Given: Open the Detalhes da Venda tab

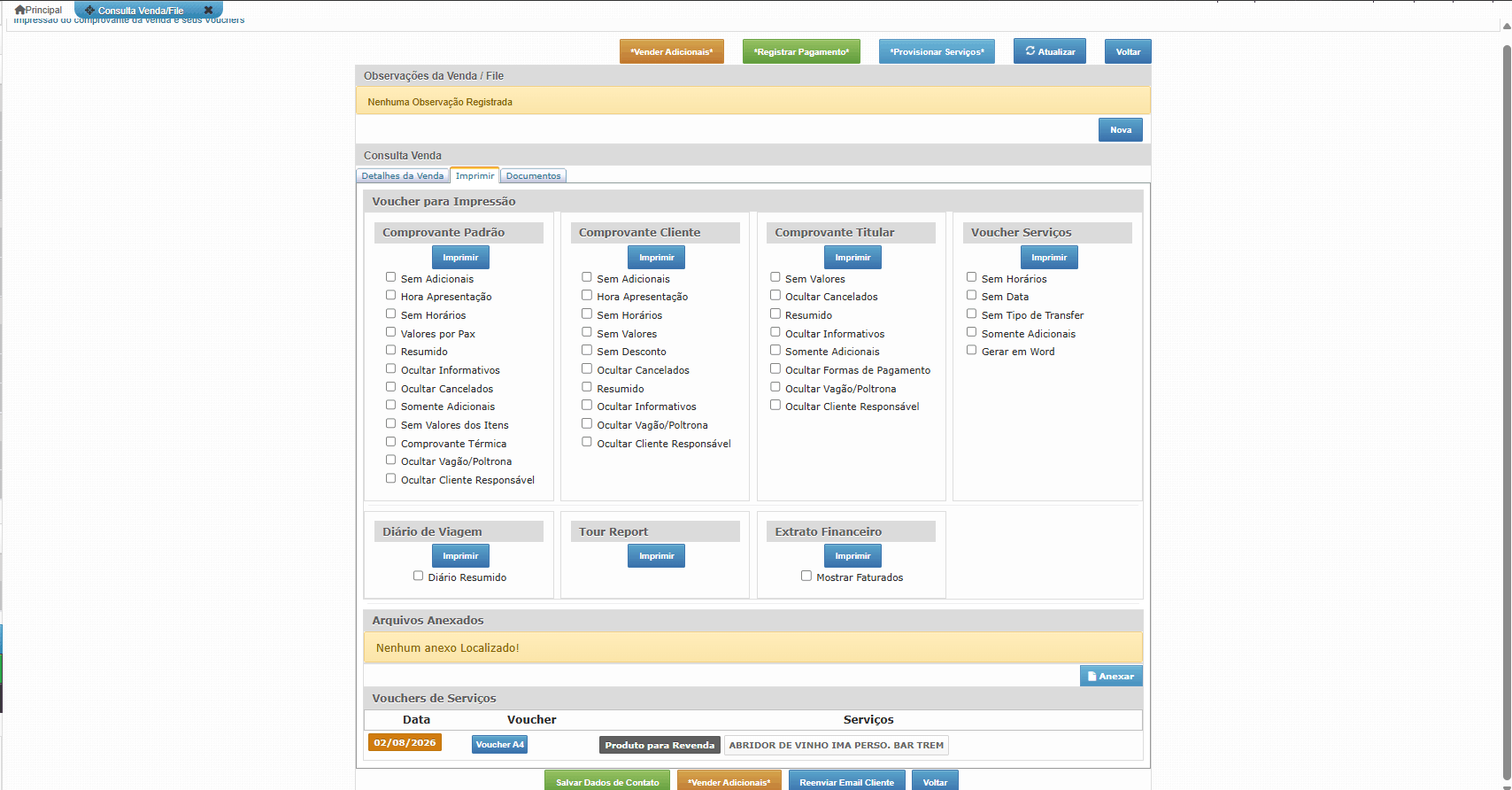Looking at the screenshot, I should [x=403, y=175].
